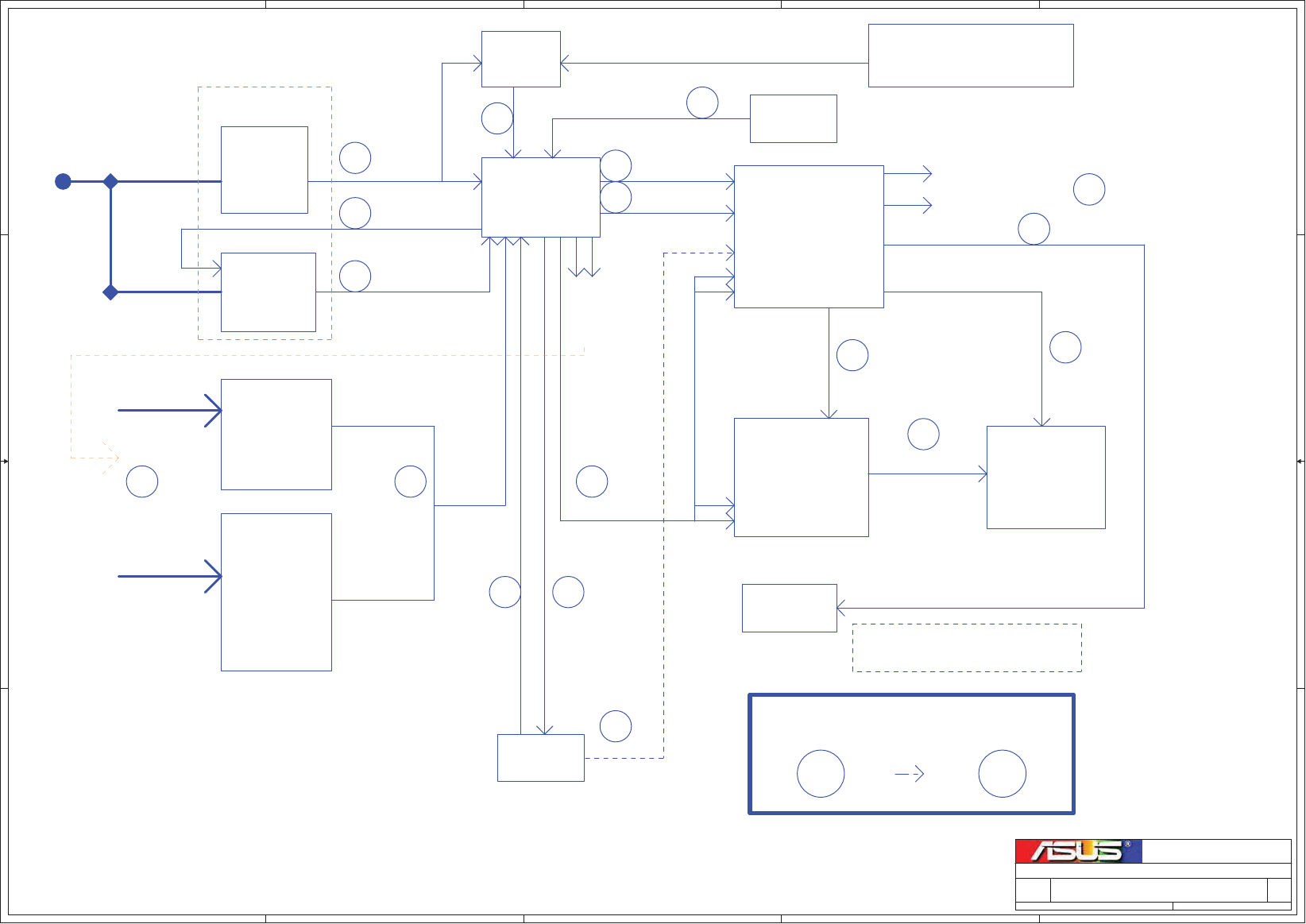Click the ASUS logo in the title block
The height and width of the screenshot is (924, 1306).
coord(1079,851)
